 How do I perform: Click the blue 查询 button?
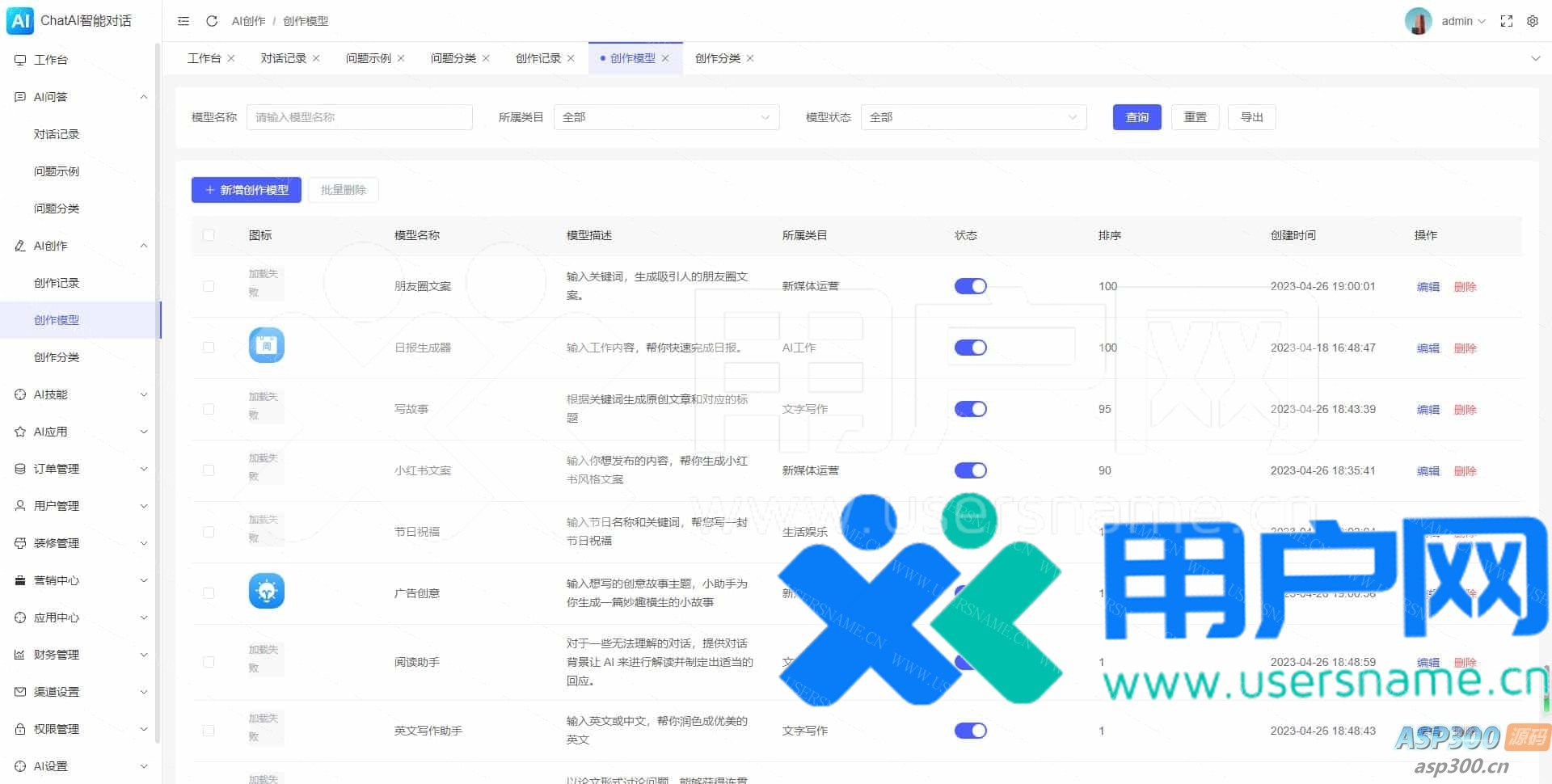tap(1137, 117)
